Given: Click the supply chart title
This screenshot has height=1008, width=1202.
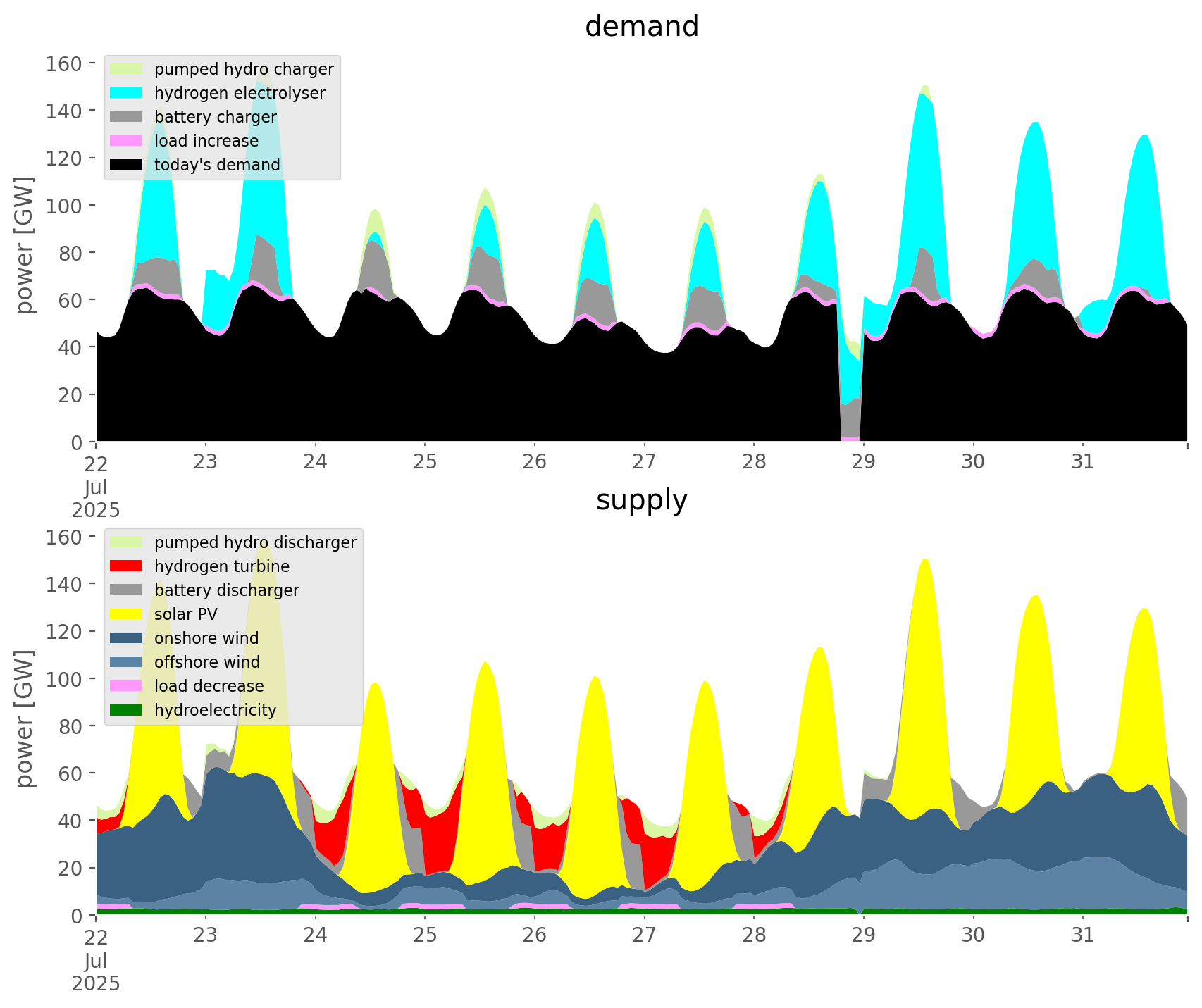Looking at the screenshot, I should (x=641, y=500).
